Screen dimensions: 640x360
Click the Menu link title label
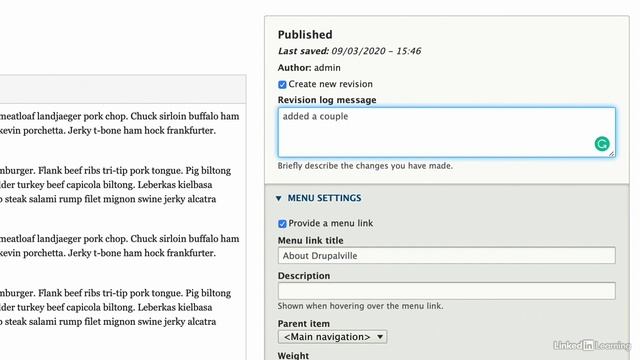coord(311,240)
